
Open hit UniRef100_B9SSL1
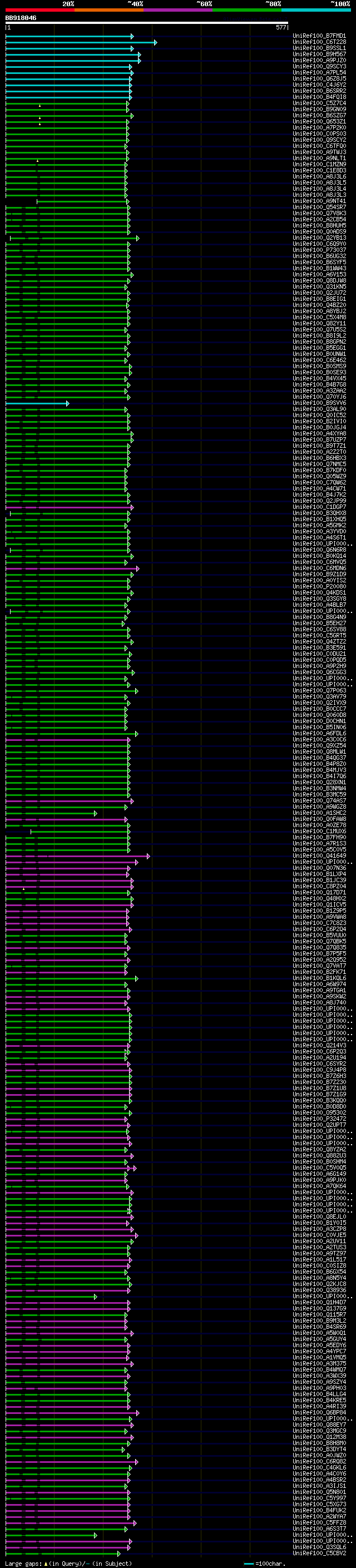click(x=319, y=48)
